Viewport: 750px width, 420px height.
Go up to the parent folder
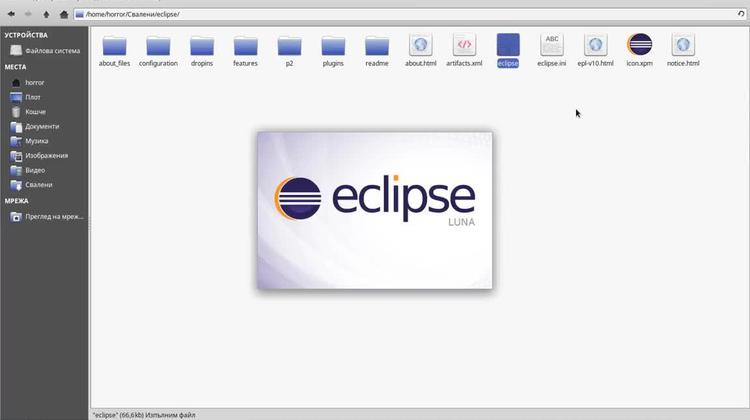[x=46, y=14]
